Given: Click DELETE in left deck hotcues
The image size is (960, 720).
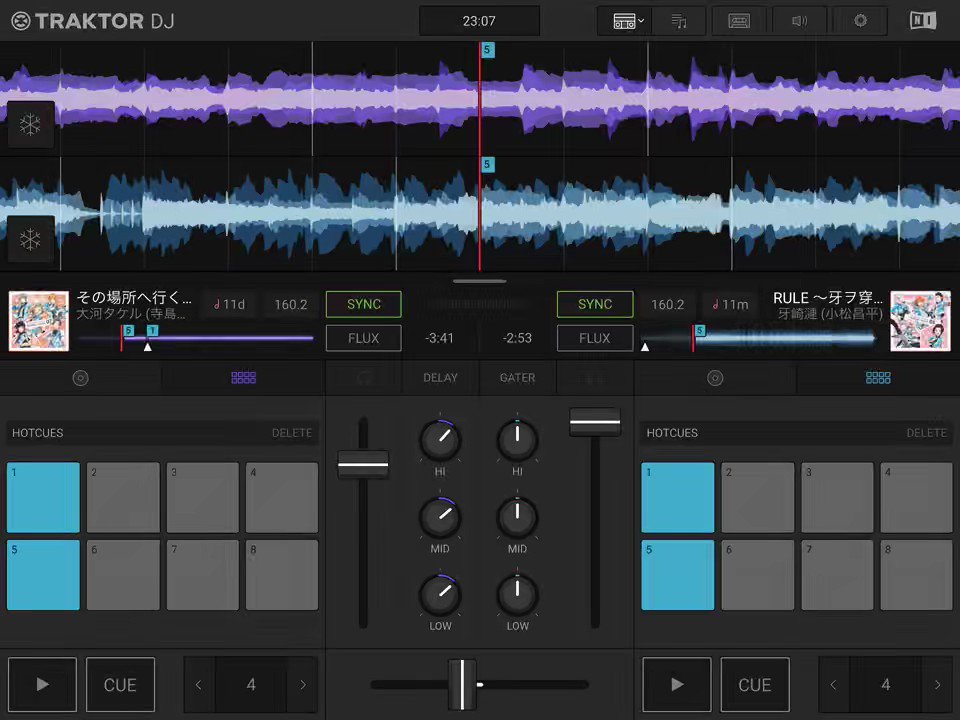Looking at the screenshot, I should [x=291, y=433].
